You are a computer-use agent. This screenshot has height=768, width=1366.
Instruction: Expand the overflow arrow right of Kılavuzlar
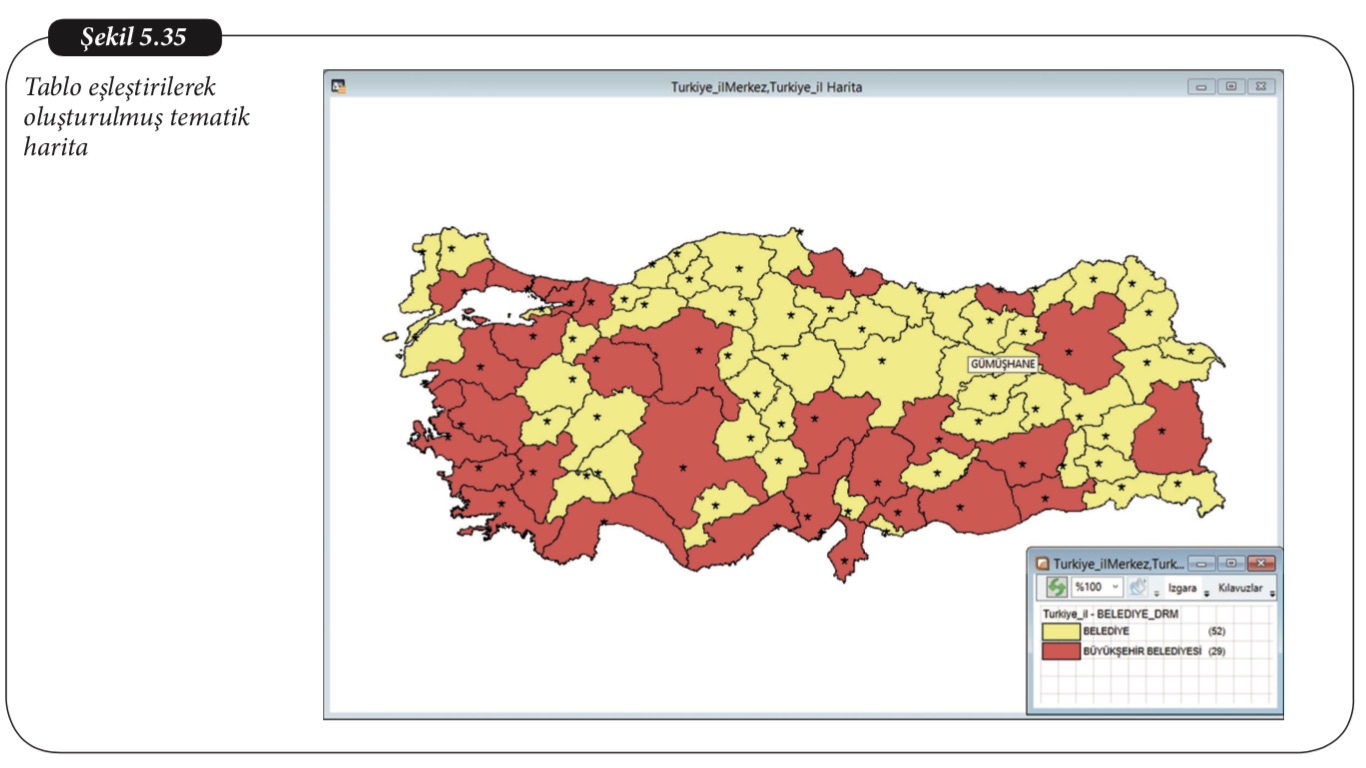[x=1272, y=593]
